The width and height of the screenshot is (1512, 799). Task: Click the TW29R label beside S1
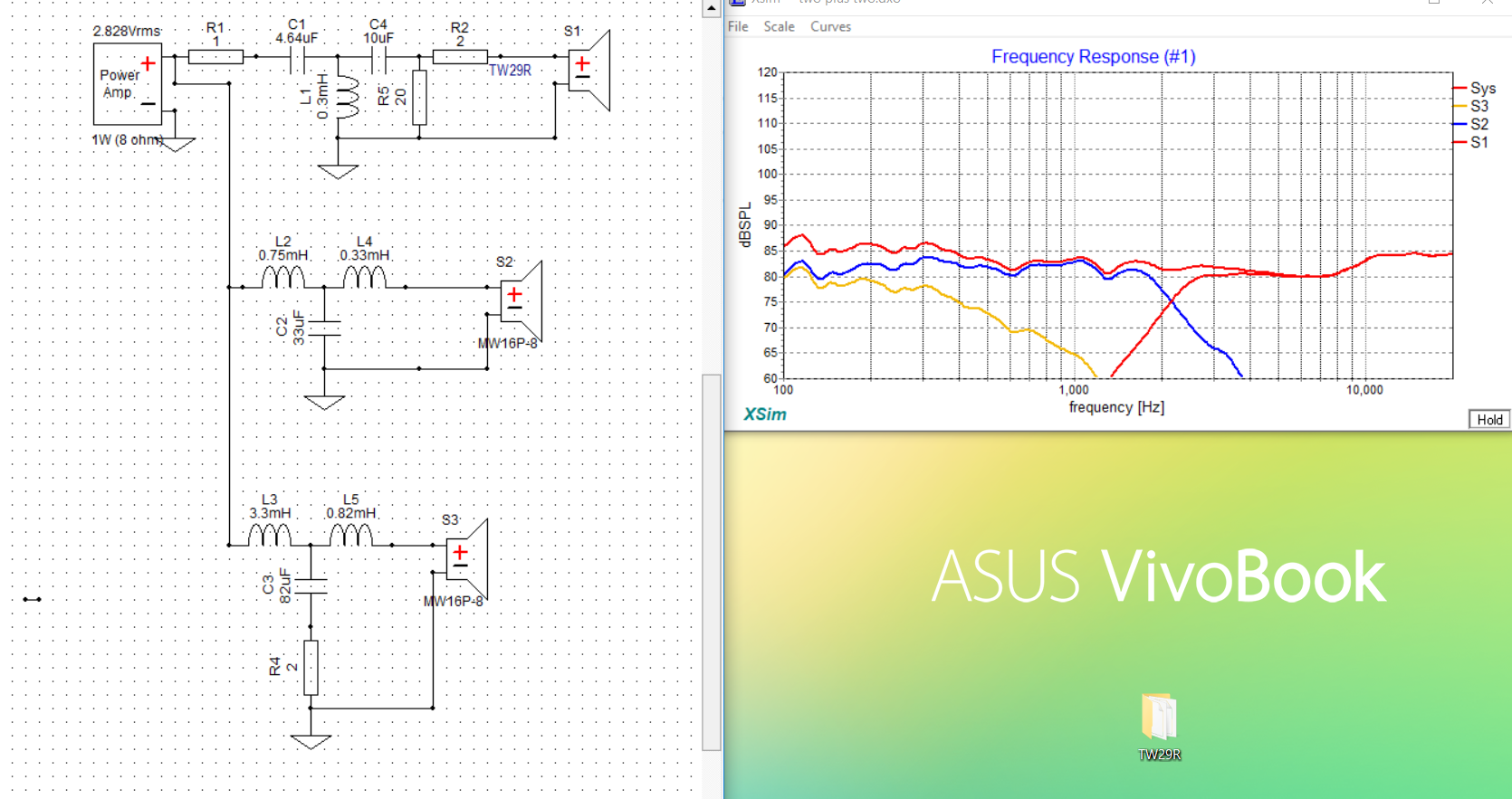pyautogui.click(x=510, y=70)
